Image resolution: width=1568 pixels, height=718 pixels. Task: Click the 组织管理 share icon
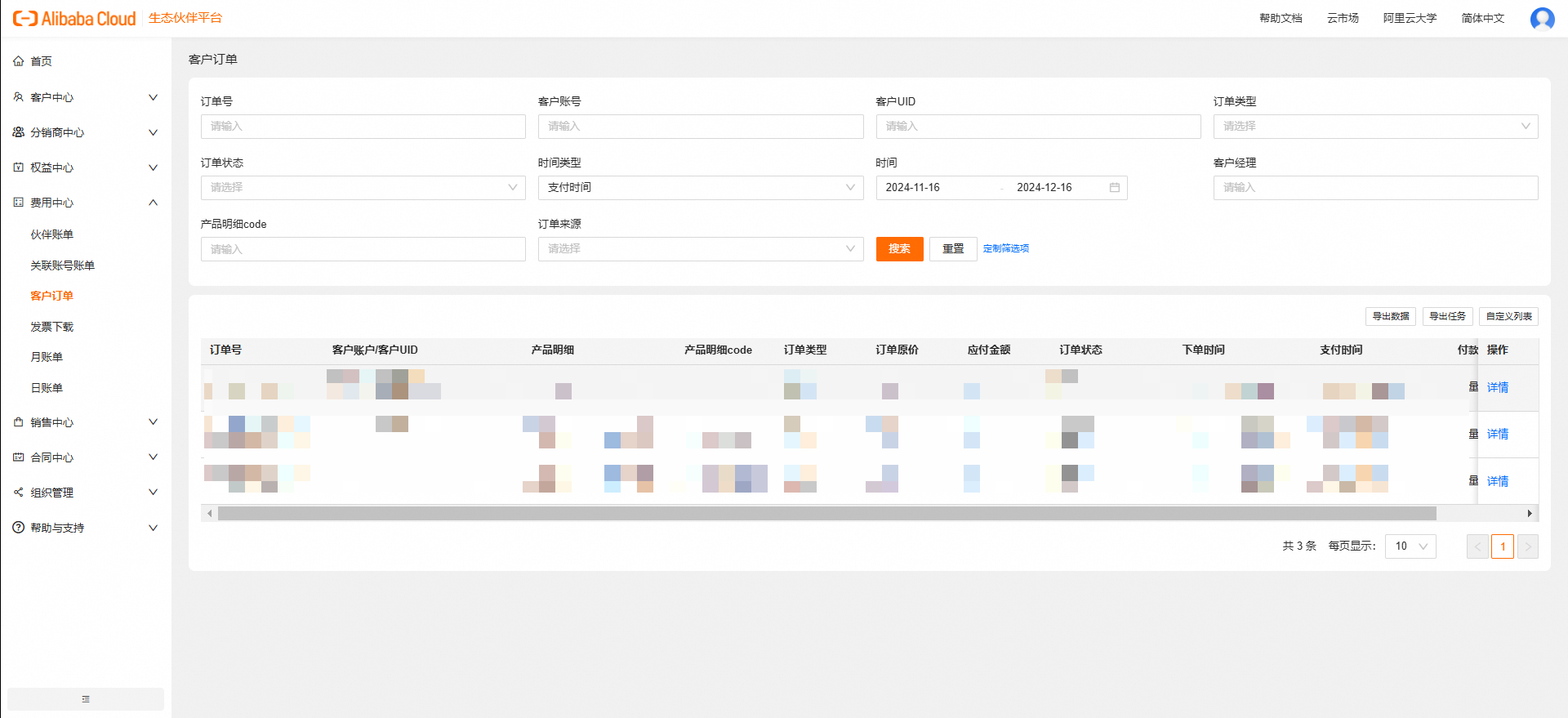[x=18, y=493]
